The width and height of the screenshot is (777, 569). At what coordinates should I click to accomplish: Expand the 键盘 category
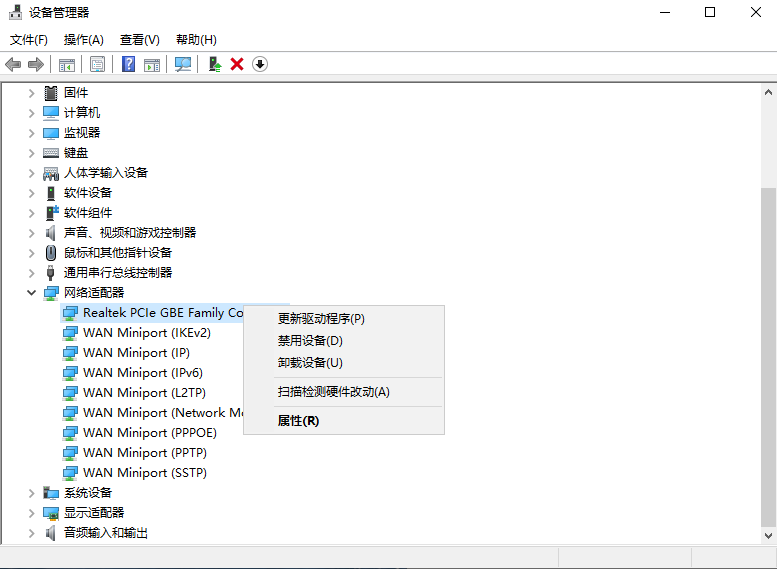(31, 152)
